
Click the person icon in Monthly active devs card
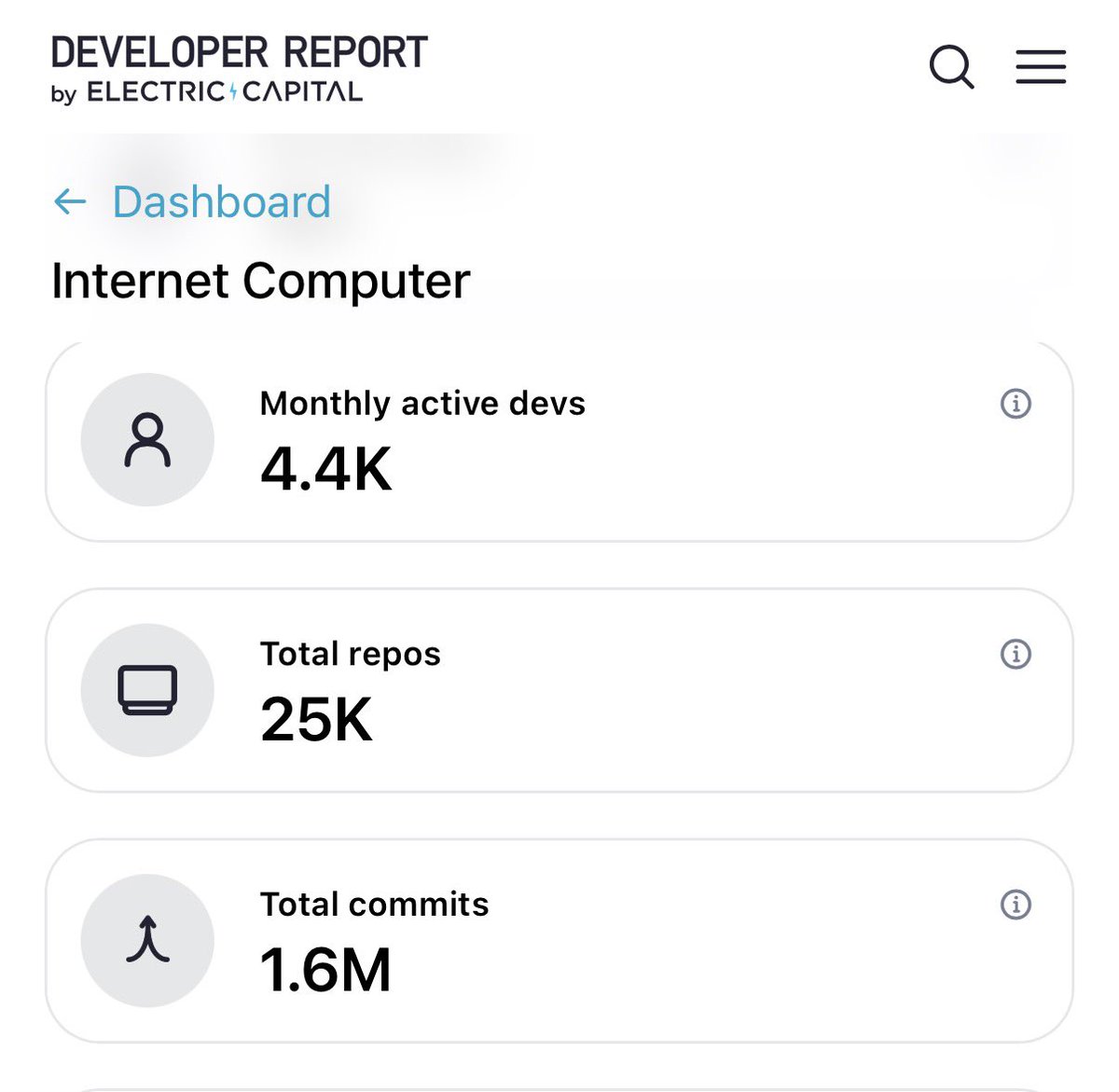point(147,440)
